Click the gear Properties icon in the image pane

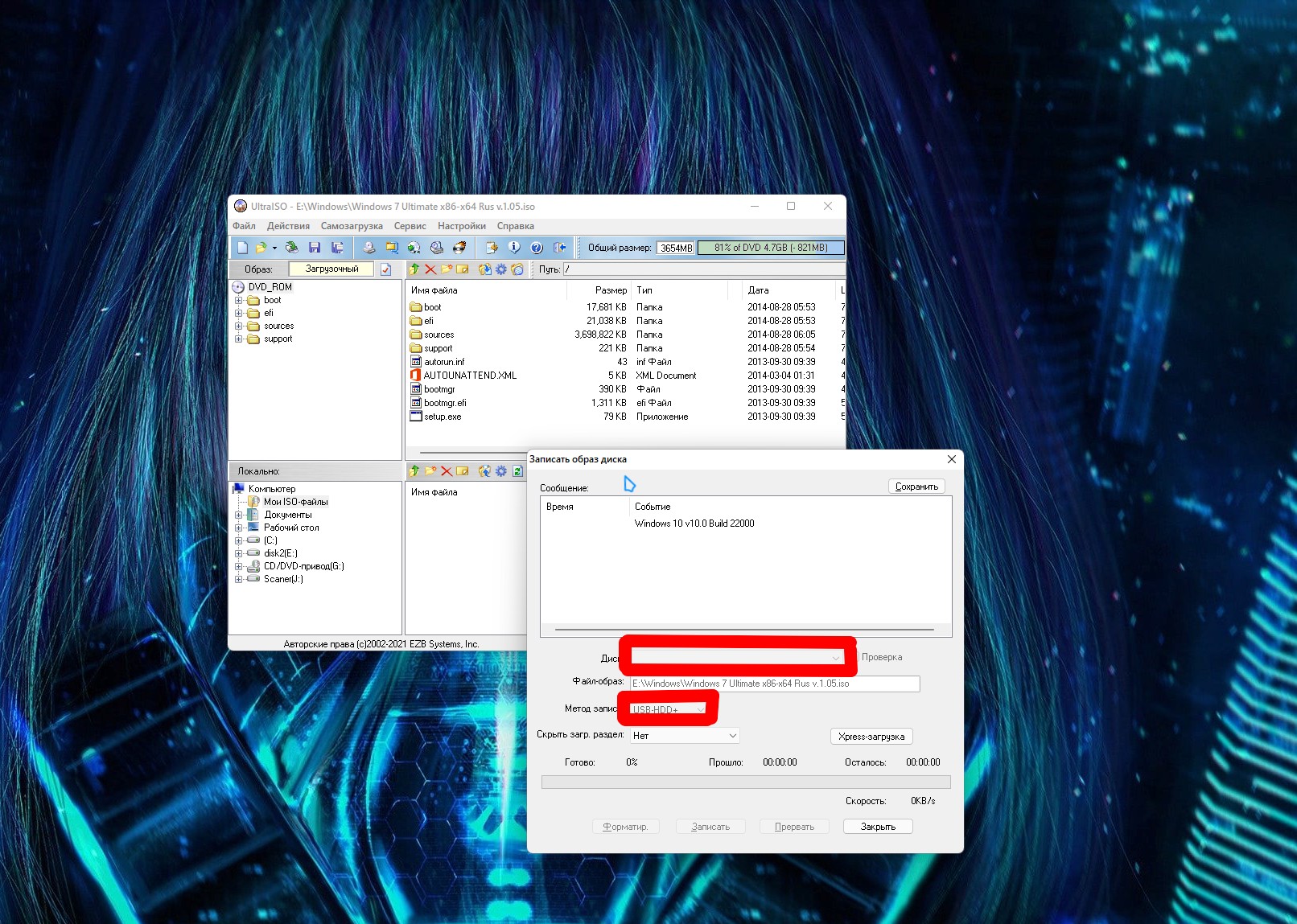(501, 269)
